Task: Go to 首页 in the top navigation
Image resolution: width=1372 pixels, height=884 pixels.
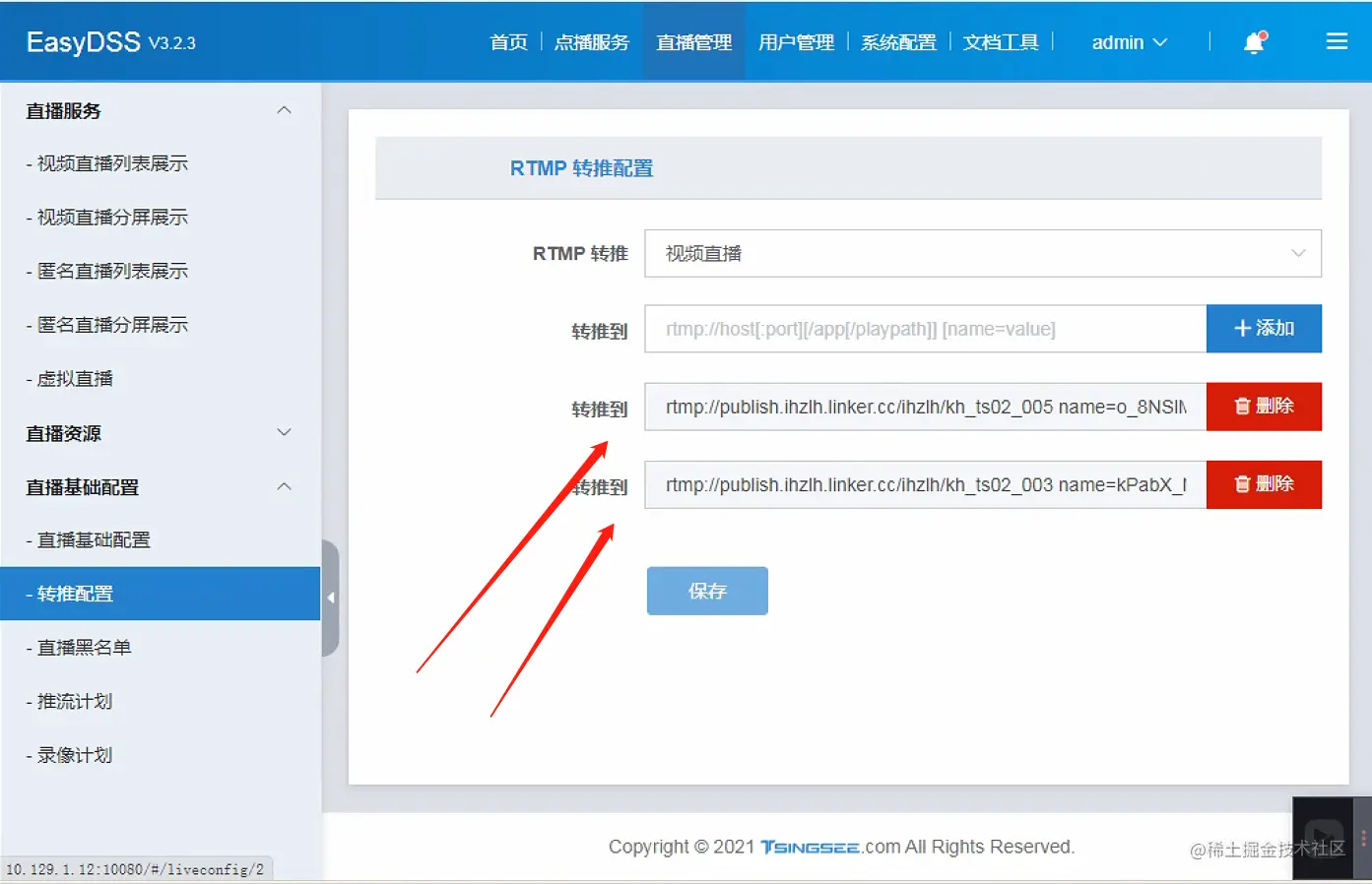Action: [509, 42]
